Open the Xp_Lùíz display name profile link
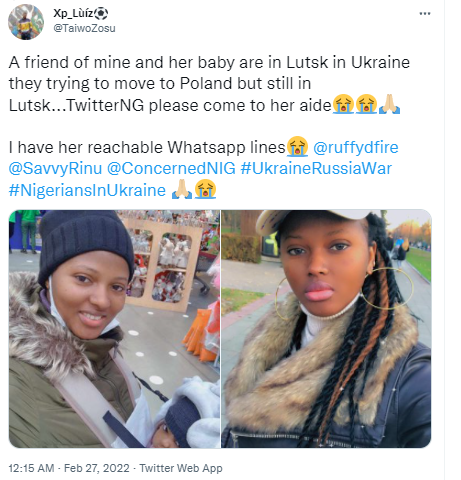461x480 pixels. (73, 13)
